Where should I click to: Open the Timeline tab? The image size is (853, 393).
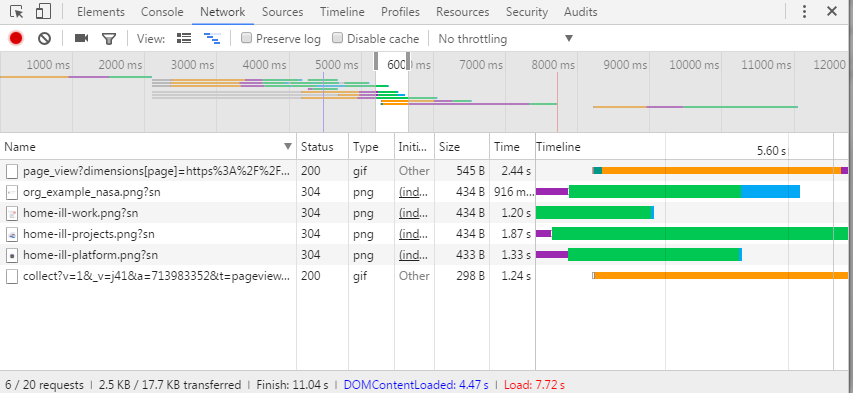coord(342,12)
